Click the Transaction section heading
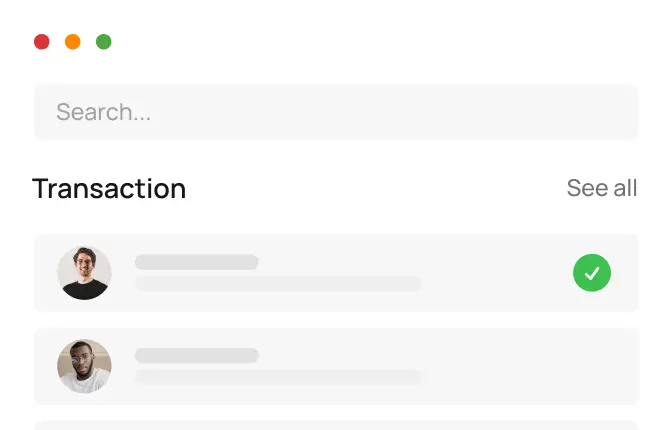The width and height of the screenshot is (672, 430). (109, 188)
